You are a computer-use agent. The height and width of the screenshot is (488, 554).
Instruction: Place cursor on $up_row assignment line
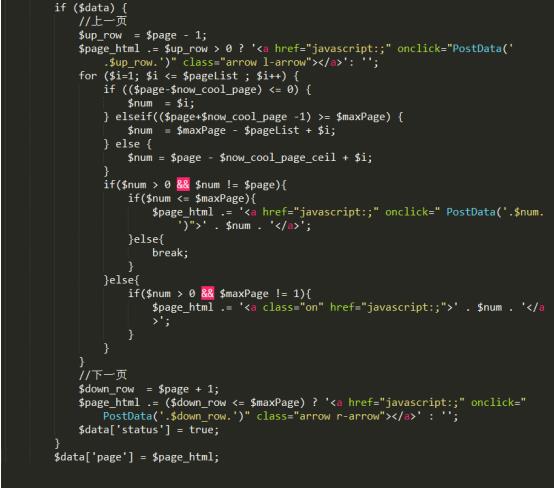click(142, 35)
